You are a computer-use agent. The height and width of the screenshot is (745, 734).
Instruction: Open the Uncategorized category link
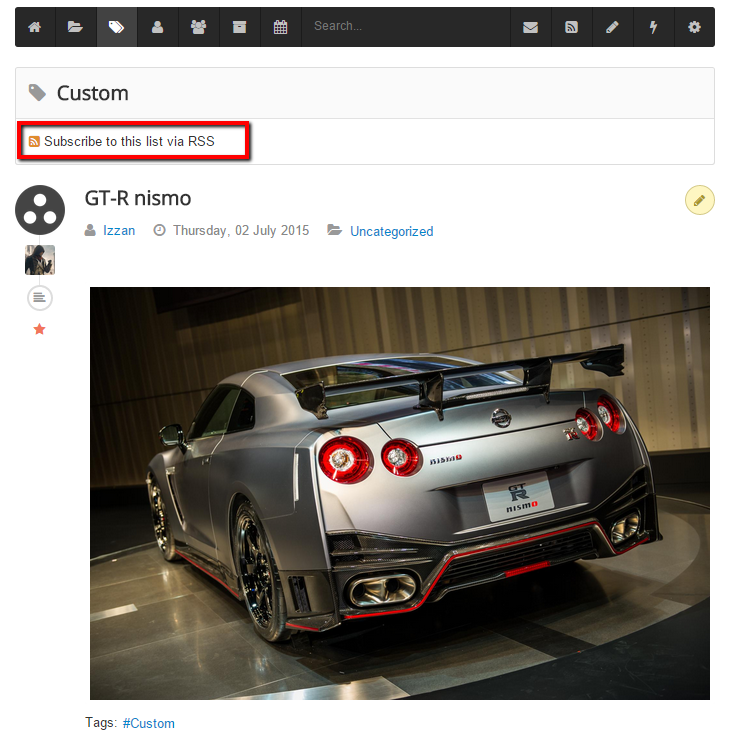click(x=391, y=231)
